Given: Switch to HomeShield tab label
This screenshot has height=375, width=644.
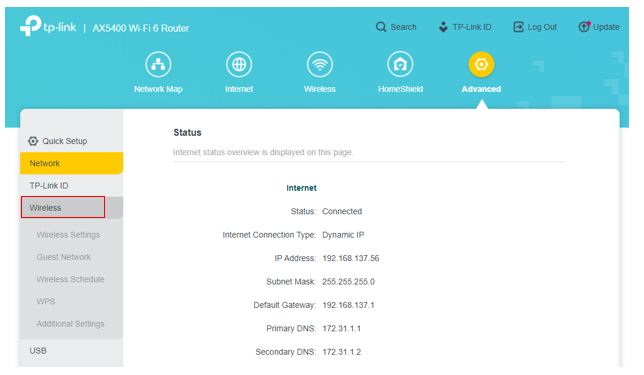Looking at the screenshot, I should click(x=400, y=89).
